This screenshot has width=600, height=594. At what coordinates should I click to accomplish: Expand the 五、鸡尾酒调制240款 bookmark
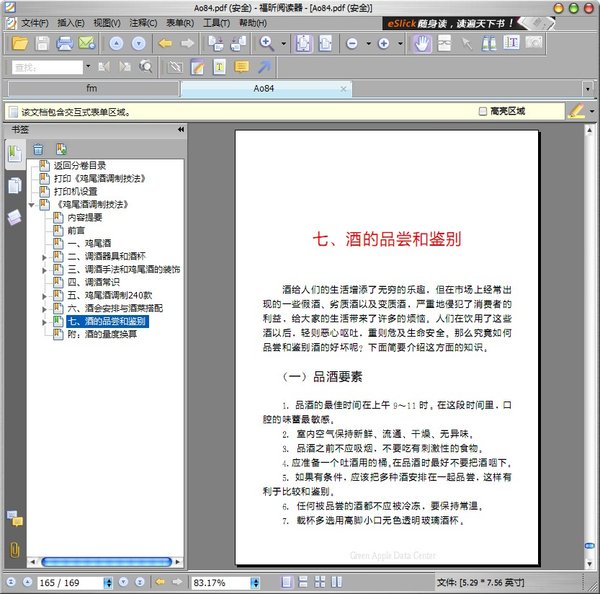click(x=44, y=296)
